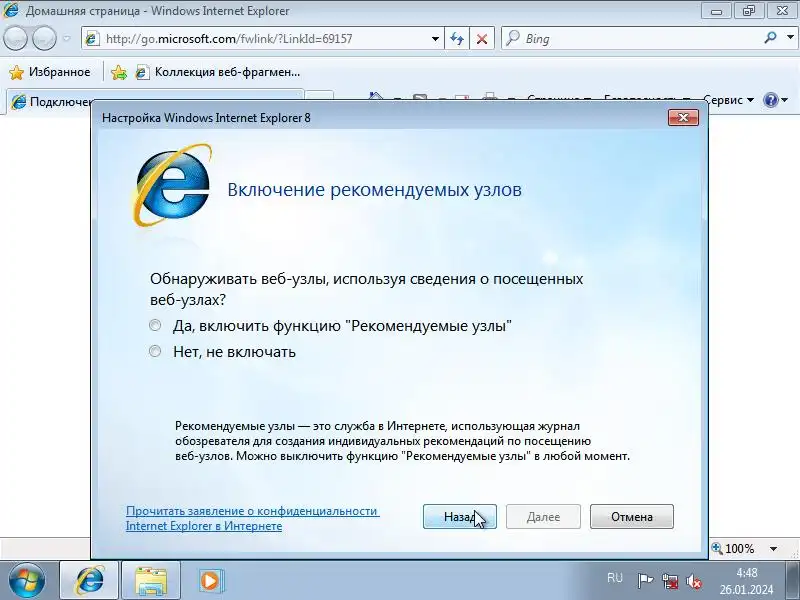Open the Internet Explorer privacy statement link

[253, 518]
